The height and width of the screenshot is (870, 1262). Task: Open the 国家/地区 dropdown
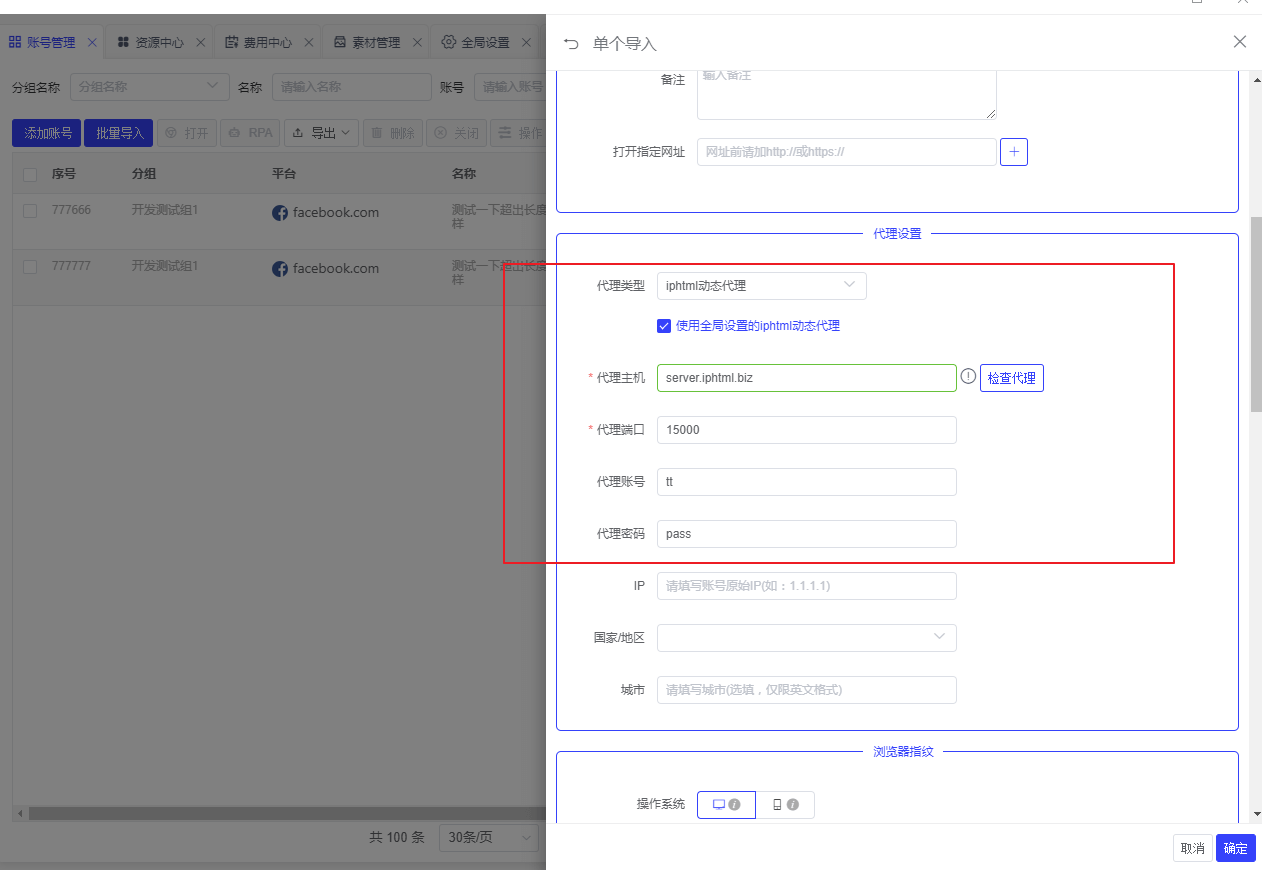[806, 637]
